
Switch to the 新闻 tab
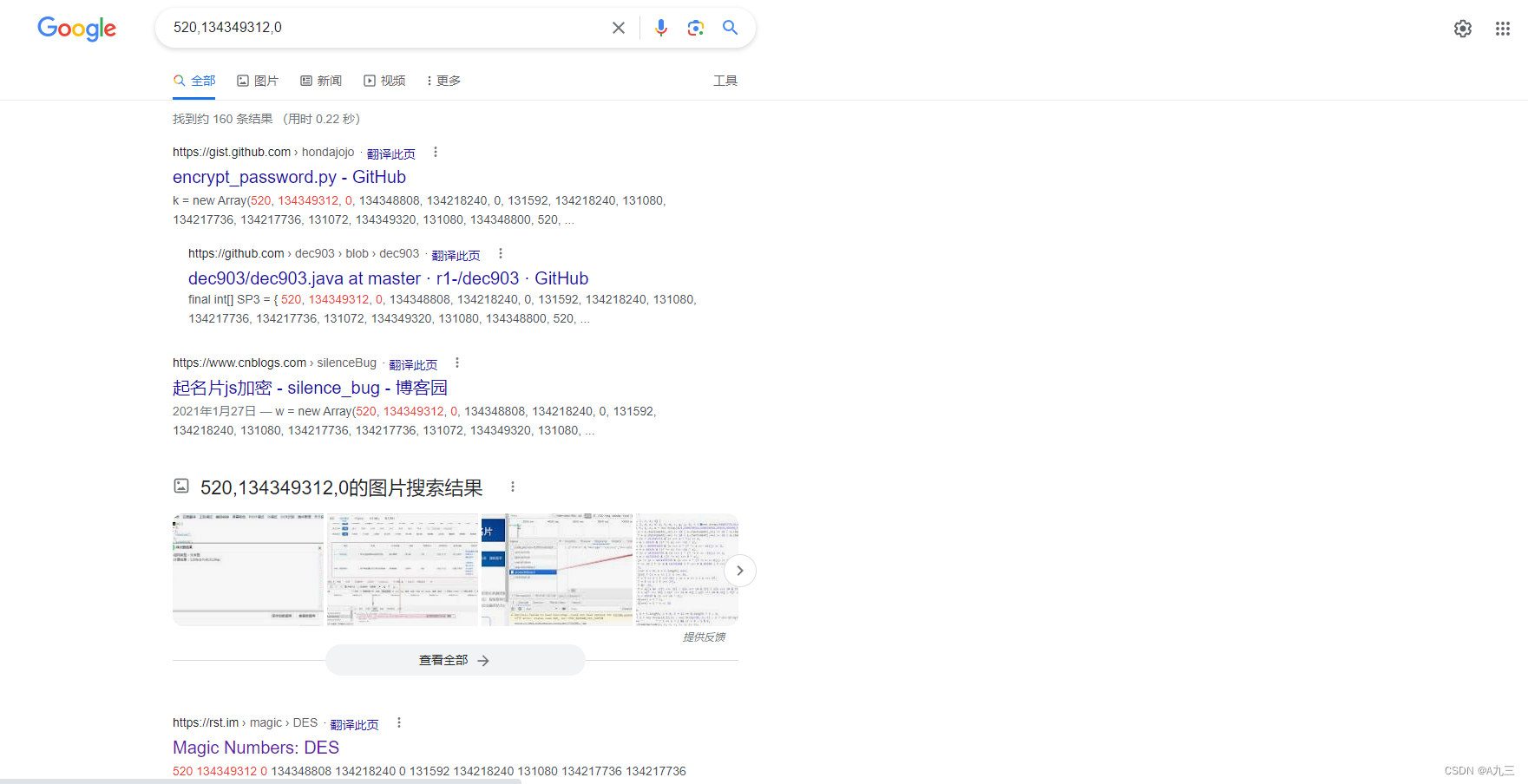[320, 80]
